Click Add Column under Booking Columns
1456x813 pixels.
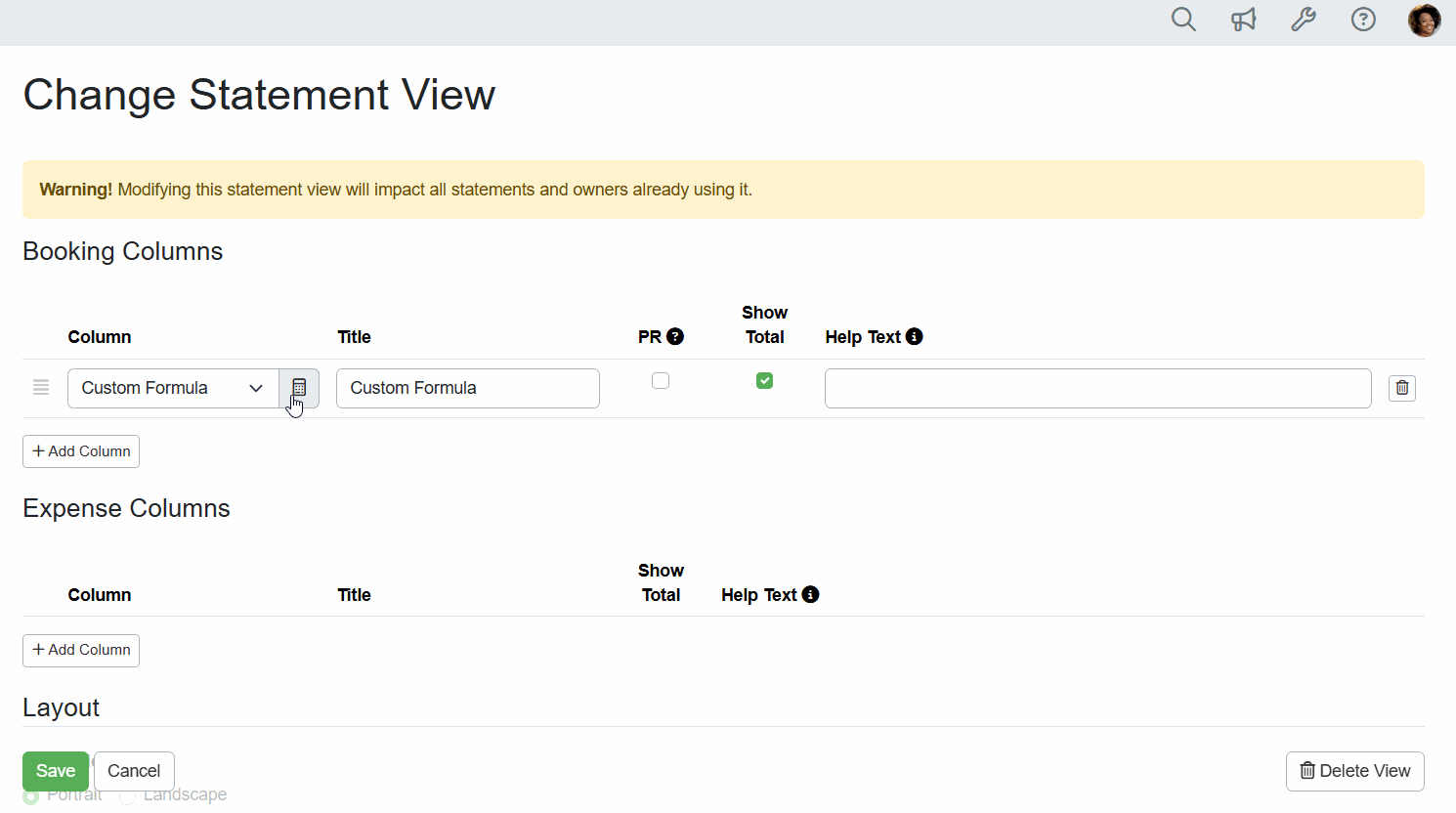click(81, 451)
